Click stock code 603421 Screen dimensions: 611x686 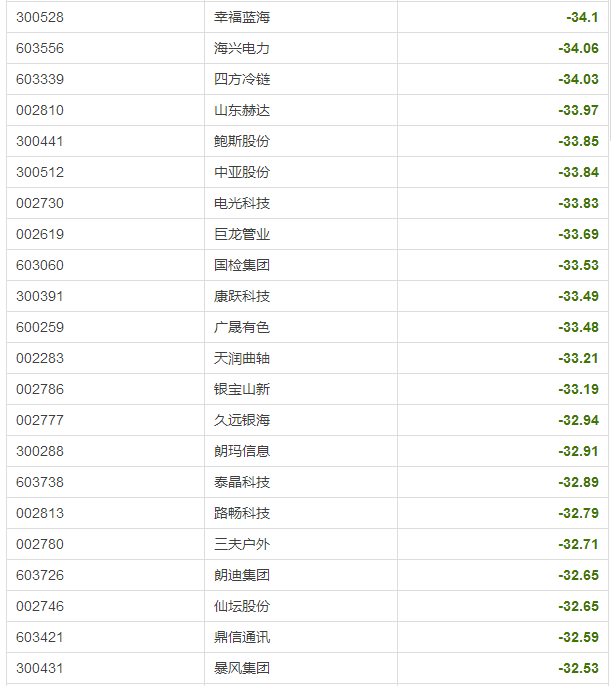40,637
